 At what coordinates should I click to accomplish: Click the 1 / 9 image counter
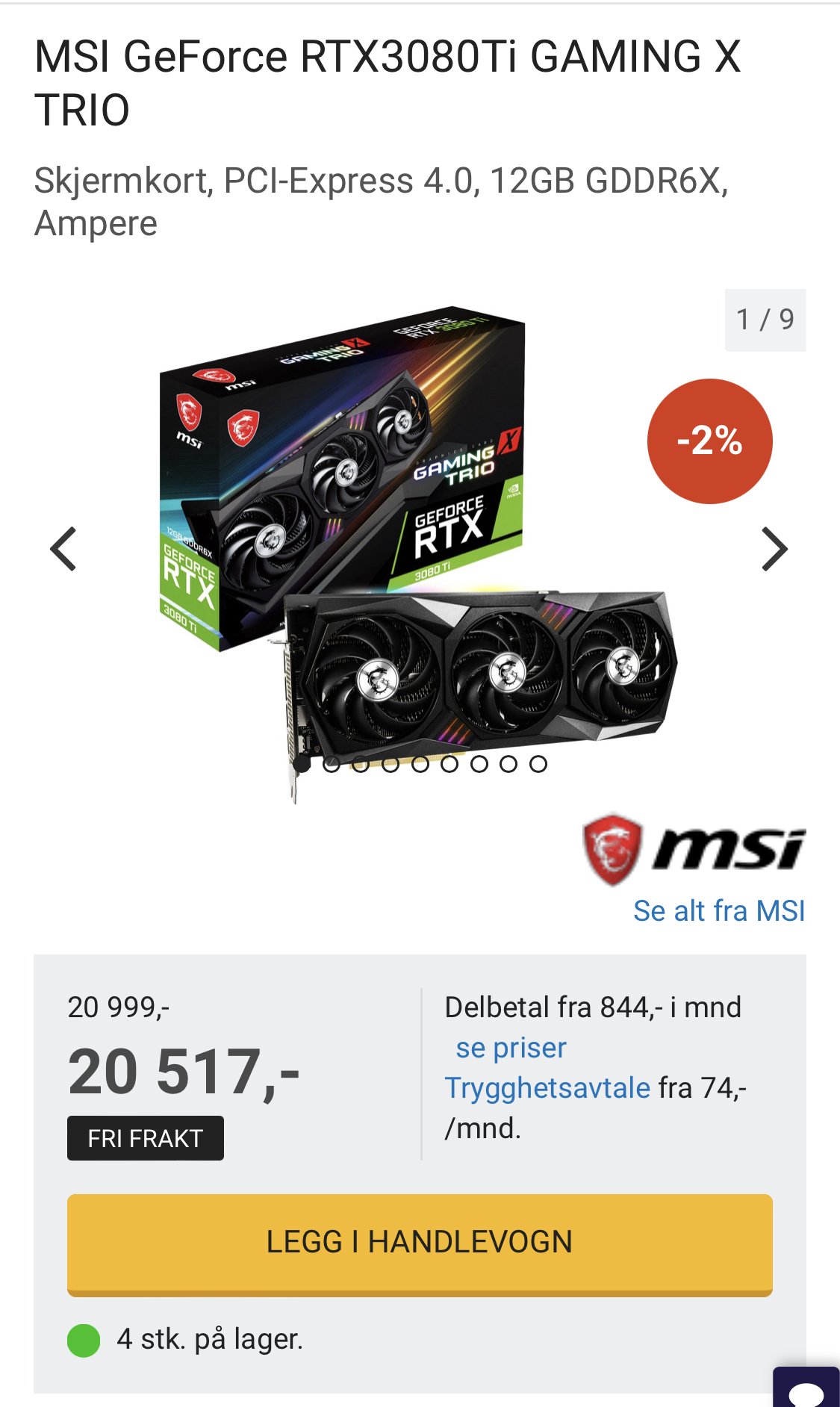(x=765, y=320)
